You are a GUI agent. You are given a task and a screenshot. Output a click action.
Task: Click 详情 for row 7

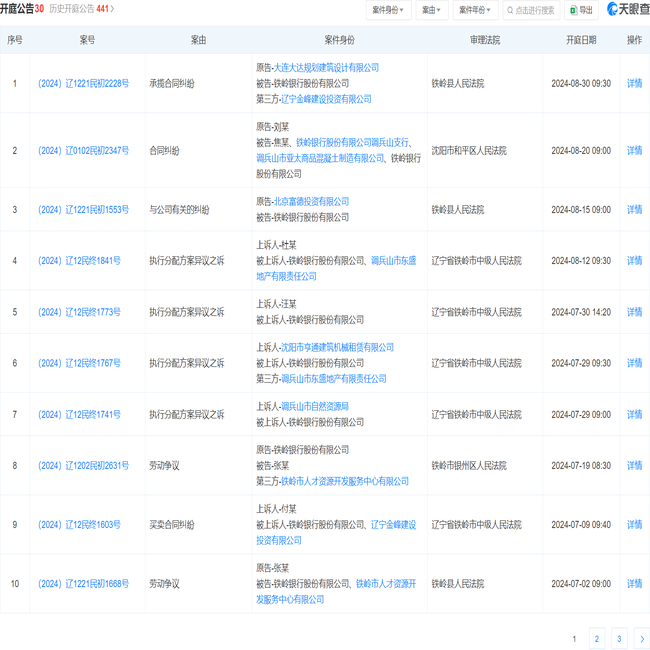coord(634,415)
